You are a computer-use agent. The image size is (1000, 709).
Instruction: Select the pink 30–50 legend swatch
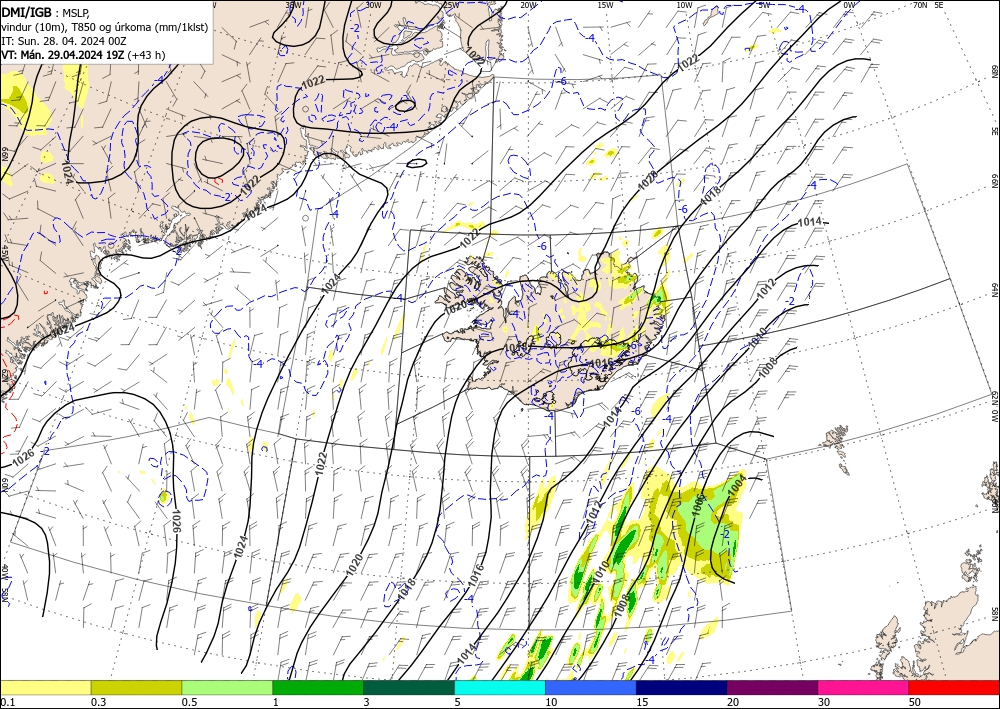pyautogui.click(x=864, y=687)
